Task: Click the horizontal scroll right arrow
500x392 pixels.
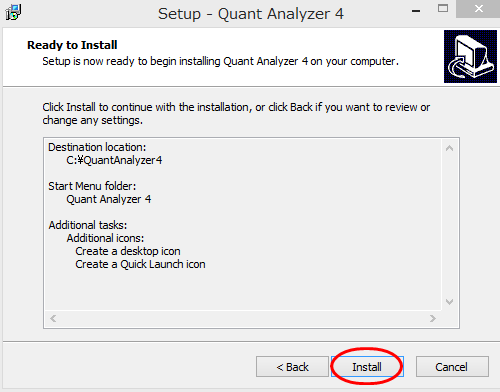Action: [x=433, y=319]
